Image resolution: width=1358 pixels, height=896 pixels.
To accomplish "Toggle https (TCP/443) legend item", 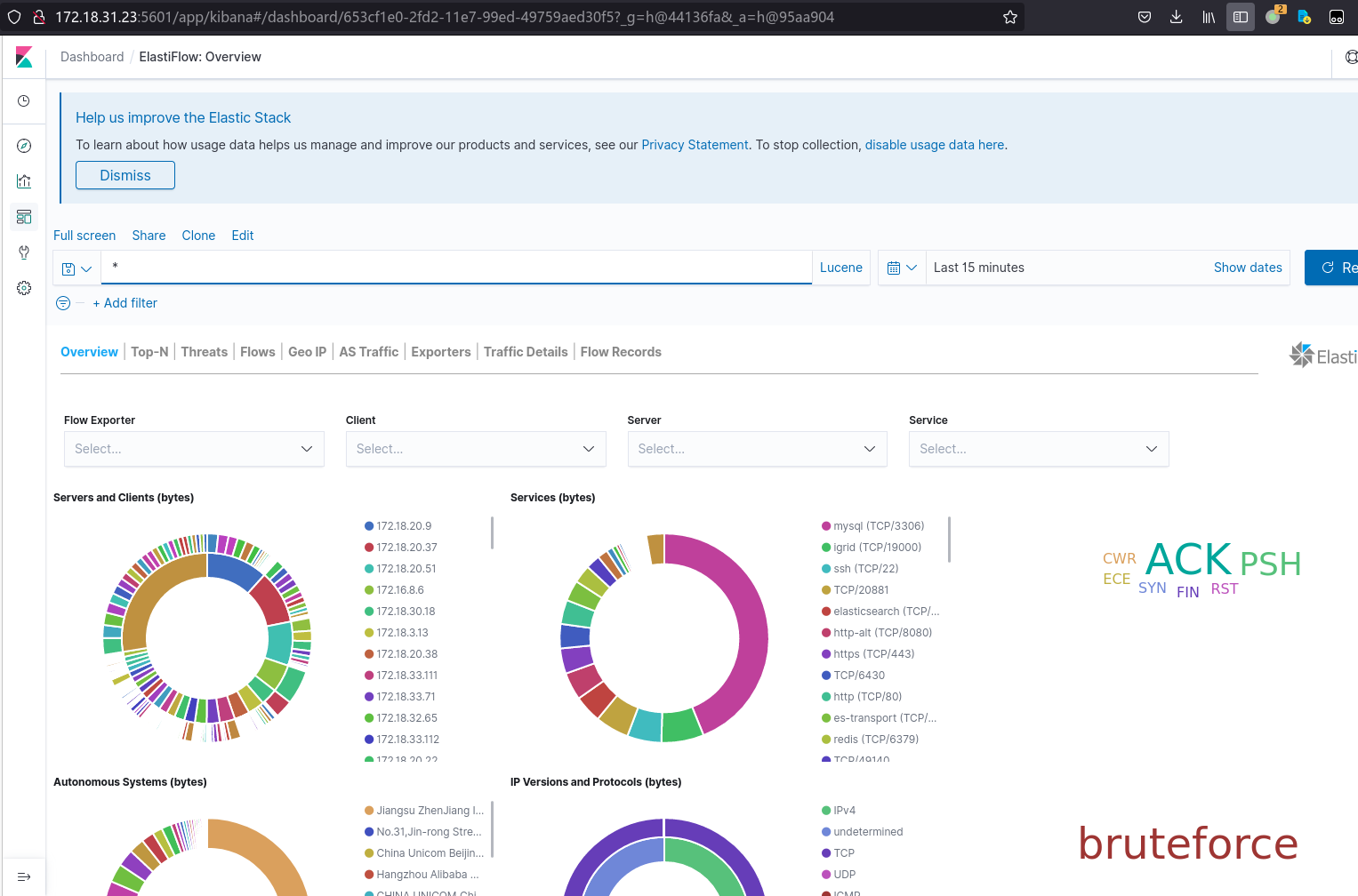I will click(x=868, y=654).
